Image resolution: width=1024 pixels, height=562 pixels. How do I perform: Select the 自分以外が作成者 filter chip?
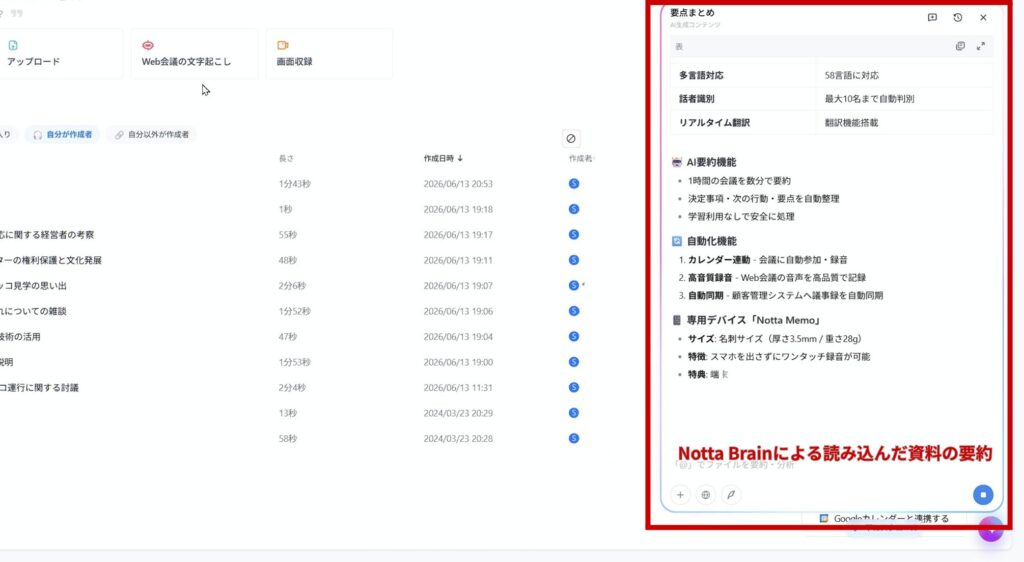(x=152, y=134)
